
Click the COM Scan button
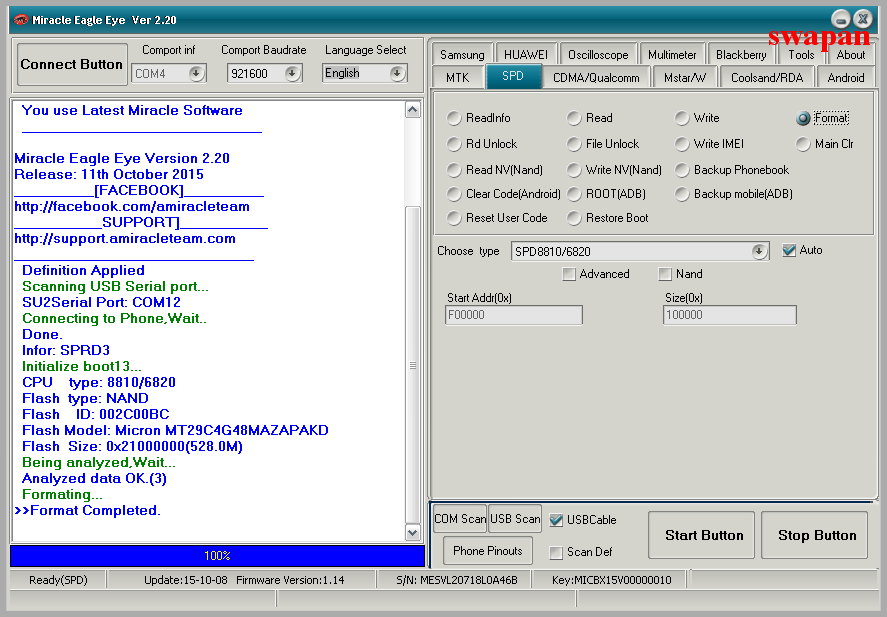tap(460, 519)
